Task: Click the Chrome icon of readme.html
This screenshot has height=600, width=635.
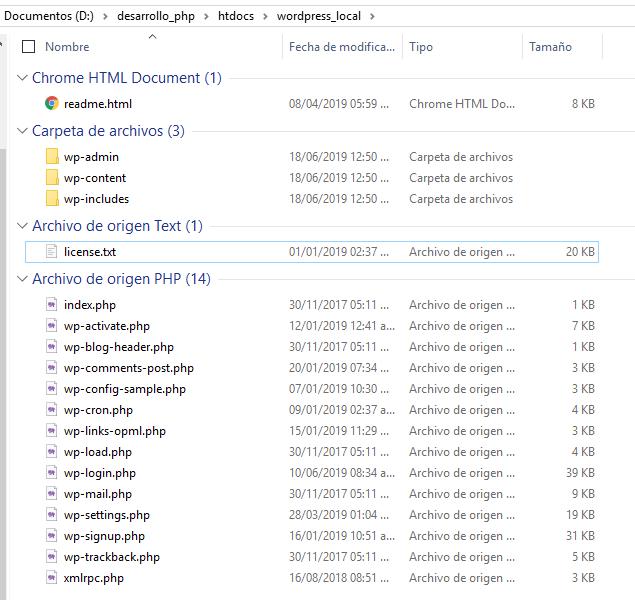Action: click(x=51, y=103)
